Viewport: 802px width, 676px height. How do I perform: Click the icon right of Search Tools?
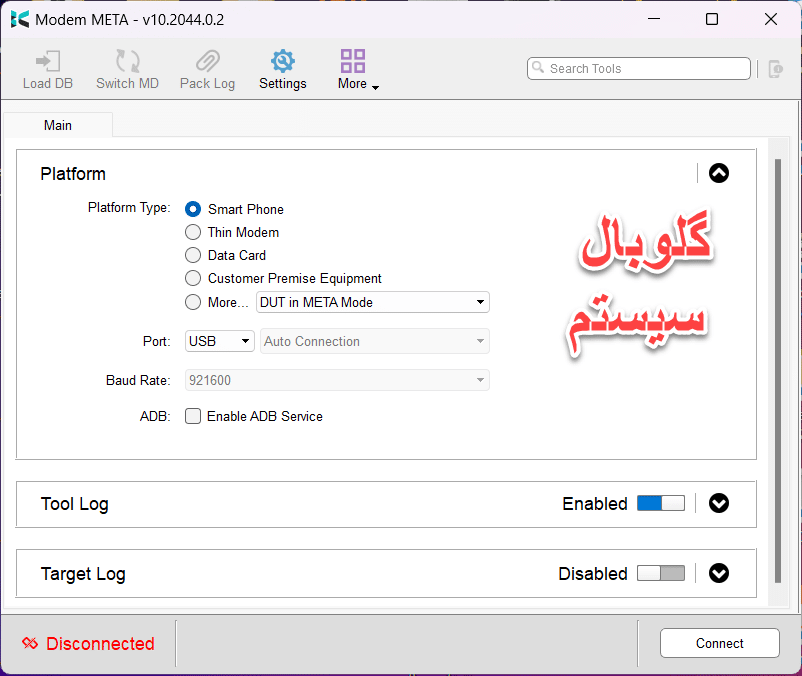[x=775, y=69]
